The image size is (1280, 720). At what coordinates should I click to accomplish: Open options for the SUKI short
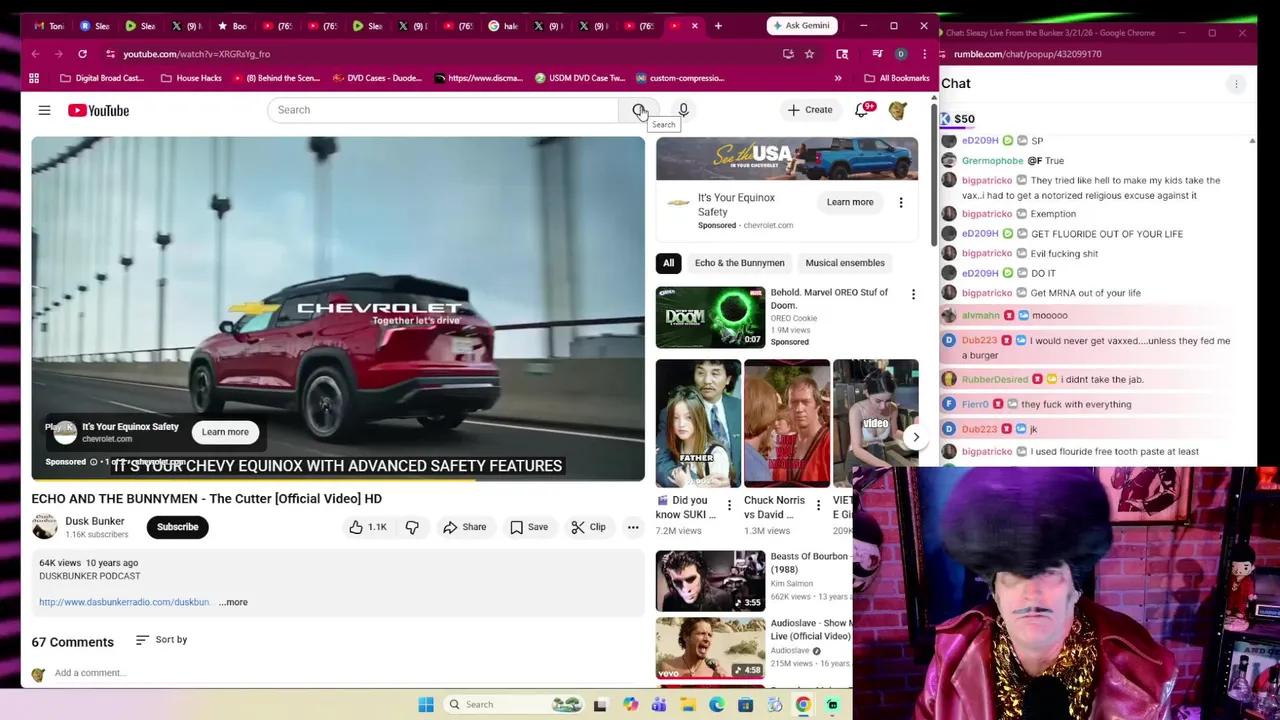point(729,506)
